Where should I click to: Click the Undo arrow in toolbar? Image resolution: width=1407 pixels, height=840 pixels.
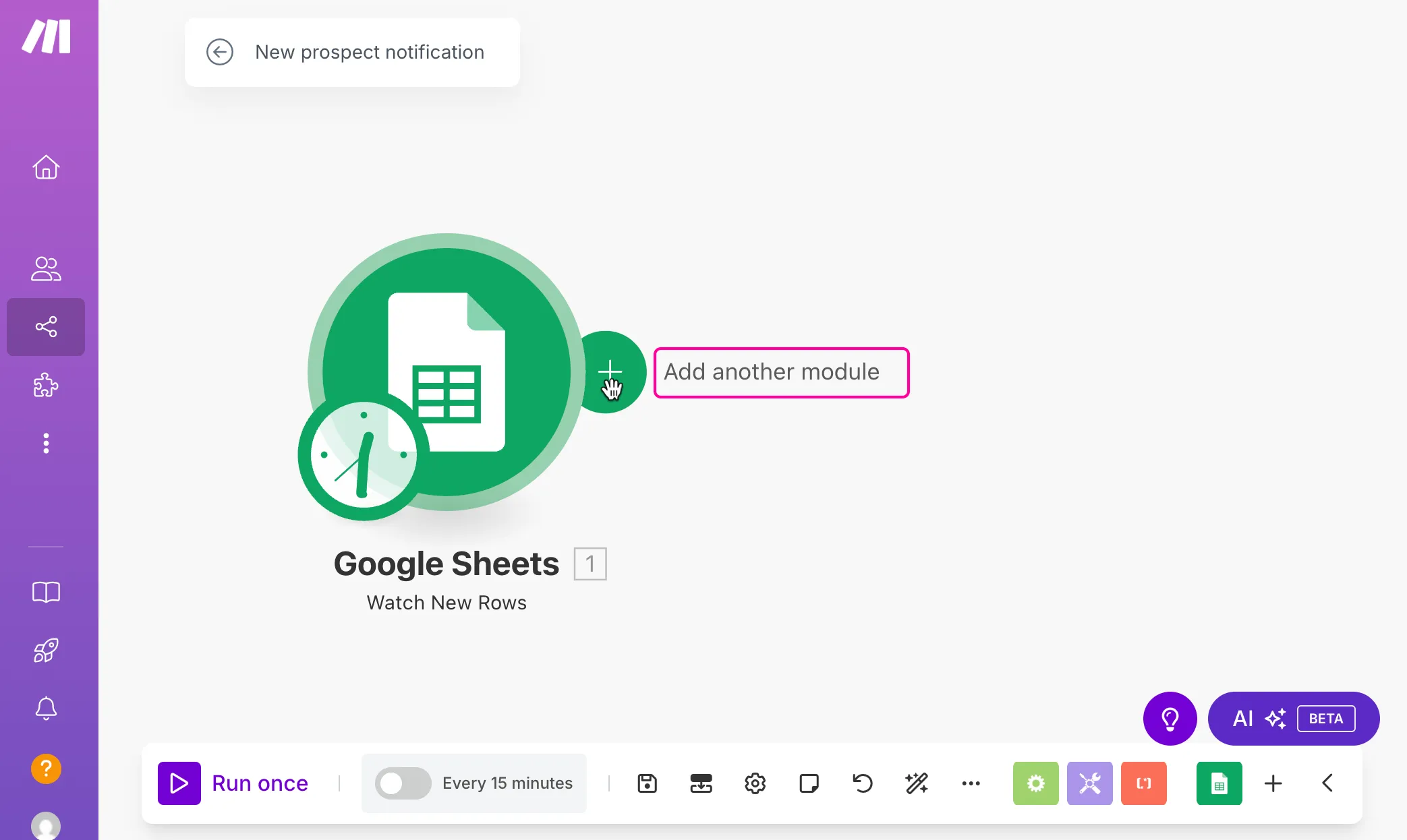click(x=863, y=783)
